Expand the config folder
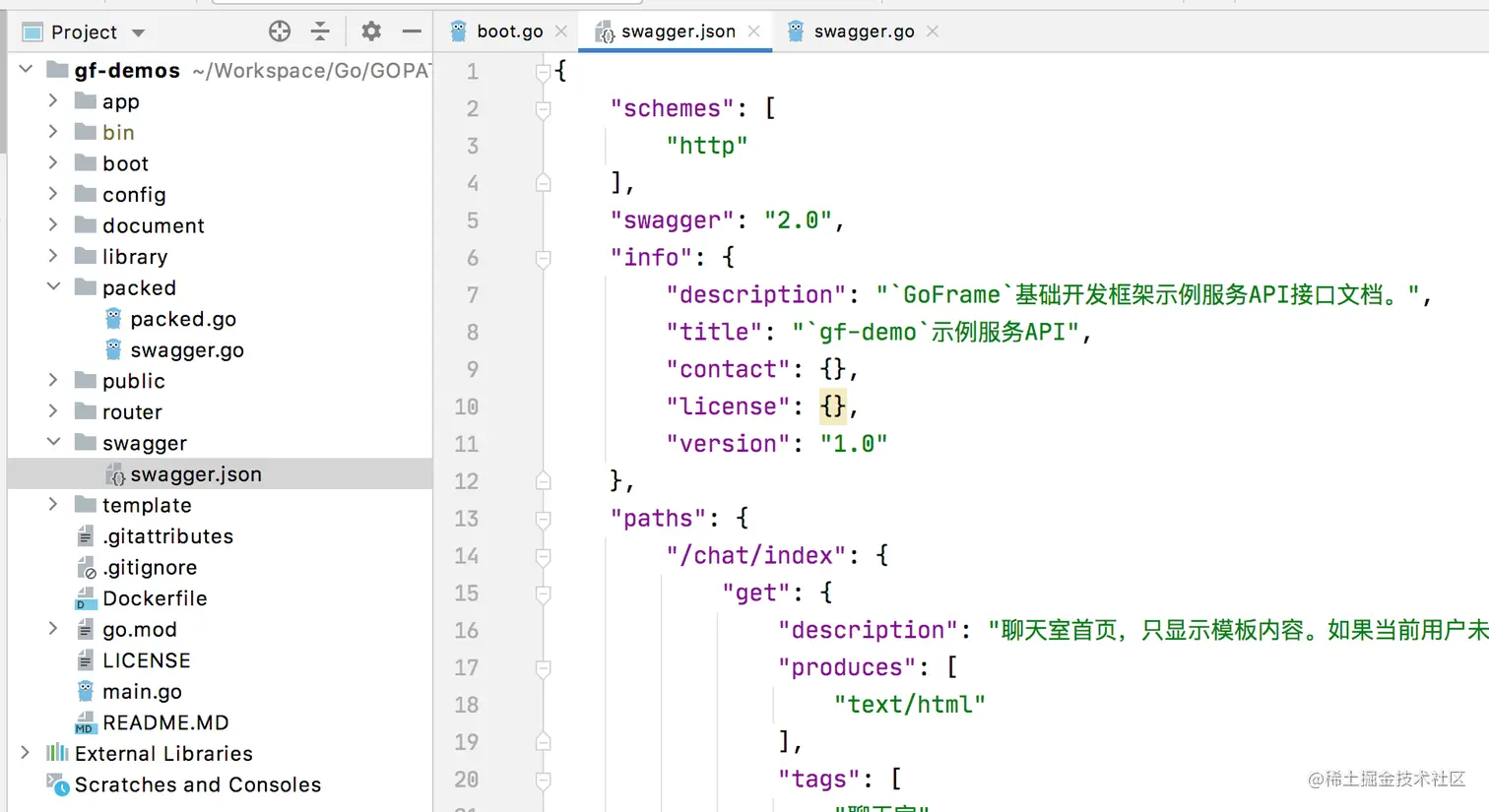1489x812 pixels. [x=53, y=194]
